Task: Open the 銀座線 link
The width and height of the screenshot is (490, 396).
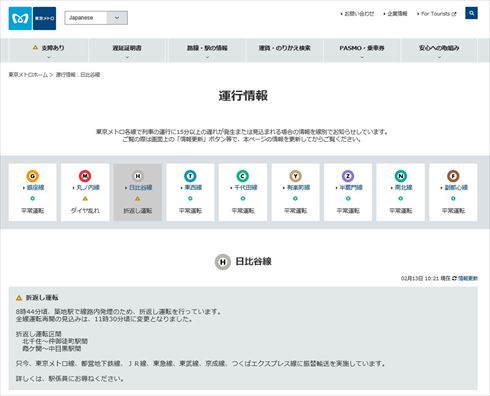Action: point(35,188)
